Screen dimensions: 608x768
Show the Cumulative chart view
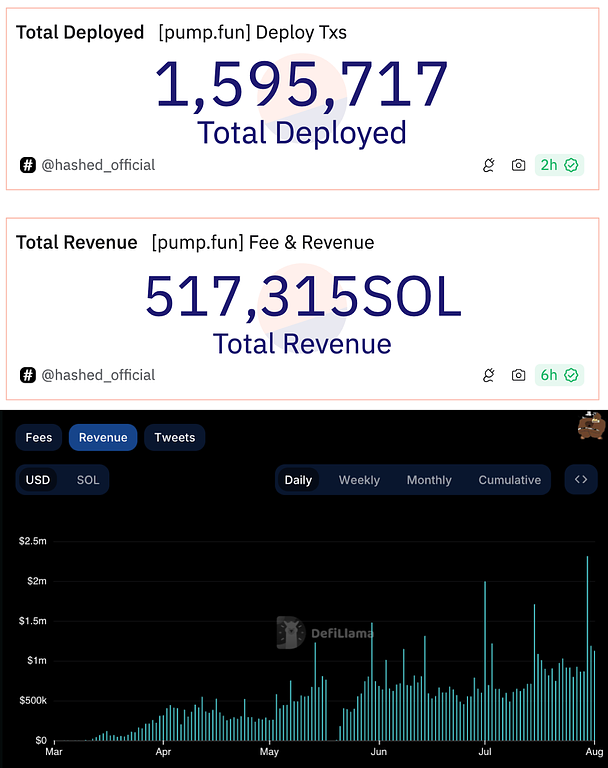[x=510, y=480]
